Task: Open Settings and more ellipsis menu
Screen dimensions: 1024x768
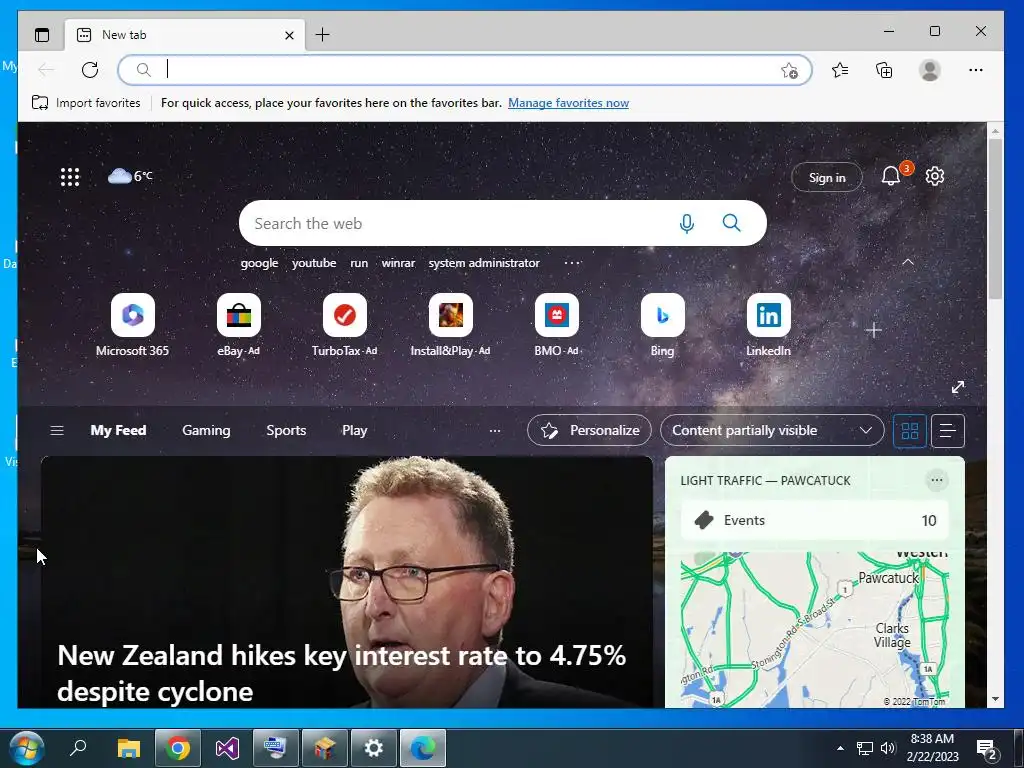Action: point(976,70)
